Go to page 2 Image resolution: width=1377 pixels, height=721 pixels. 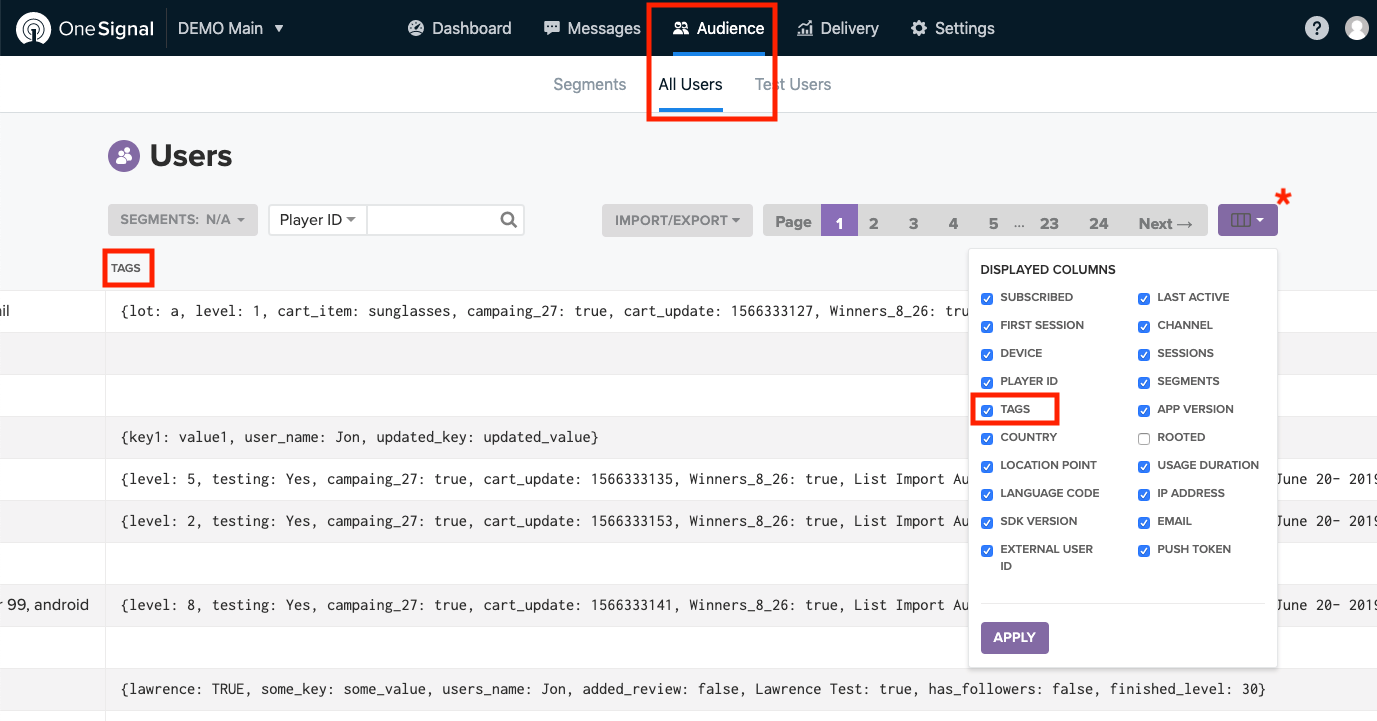(874, 222)
